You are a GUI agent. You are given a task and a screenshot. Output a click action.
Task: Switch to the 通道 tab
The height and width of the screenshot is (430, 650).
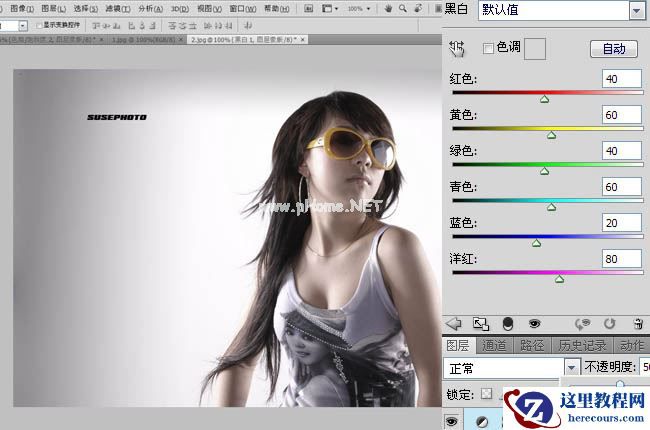point(494,345)
